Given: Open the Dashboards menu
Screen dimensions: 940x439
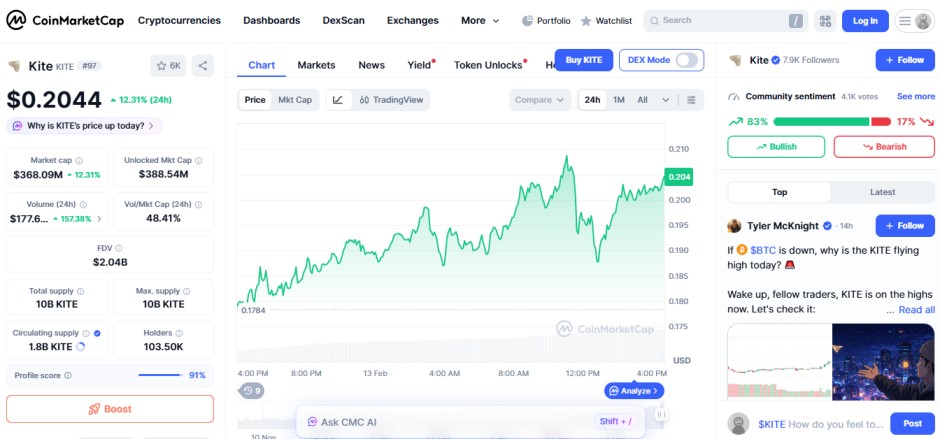Looking at the screenshot, I should click(x=272, y=20).
